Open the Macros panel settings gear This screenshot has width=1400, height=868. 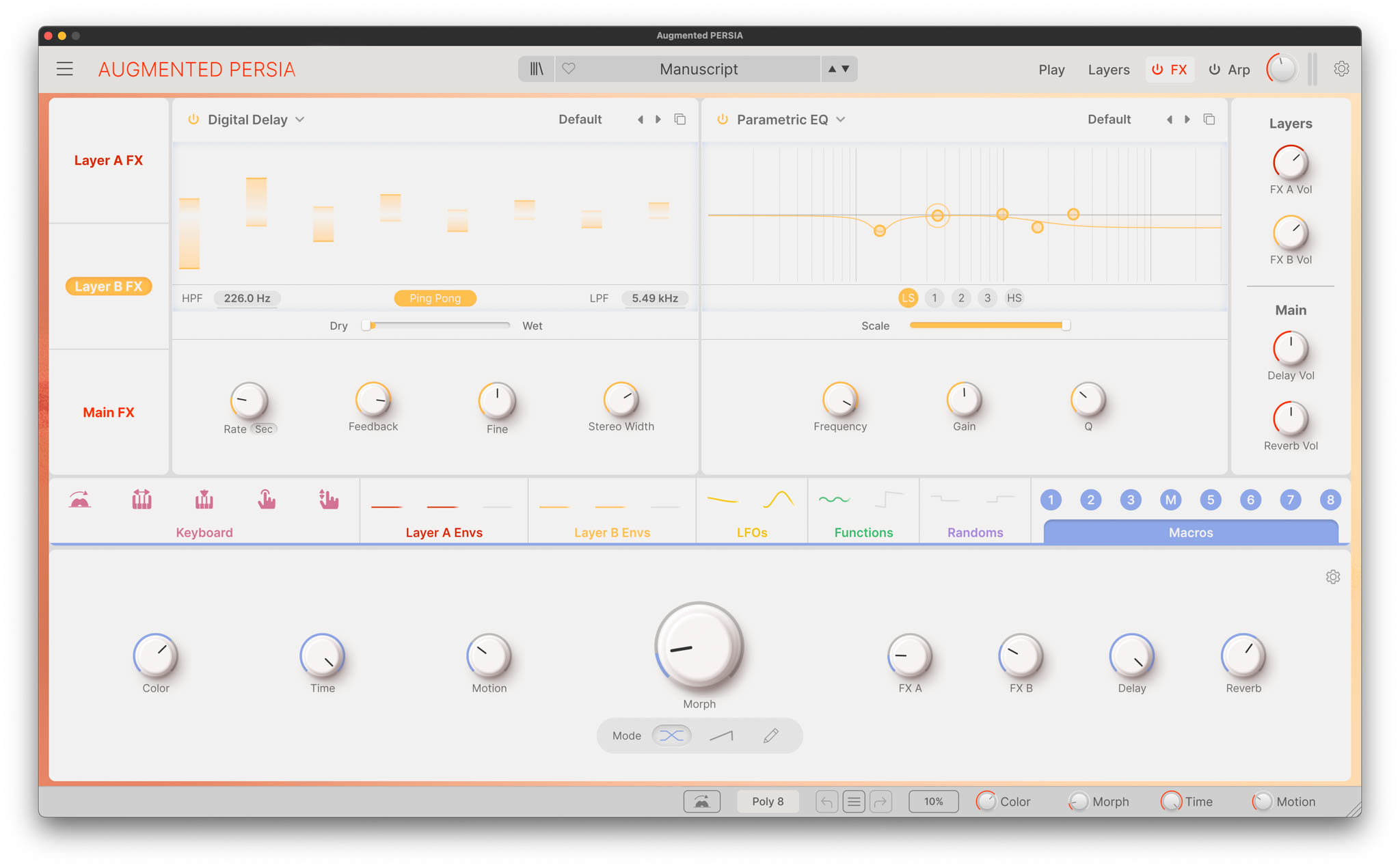coord(1332,577)
